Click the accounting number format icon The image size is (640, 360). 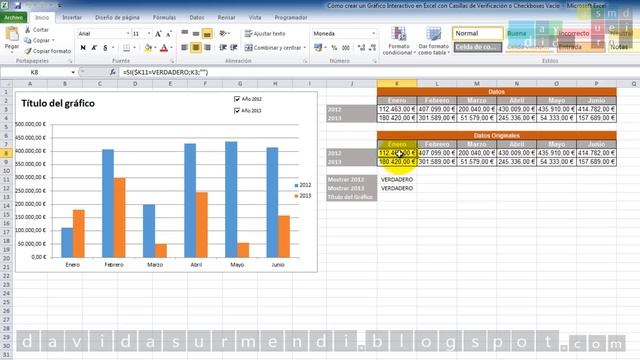coord(318,48)
